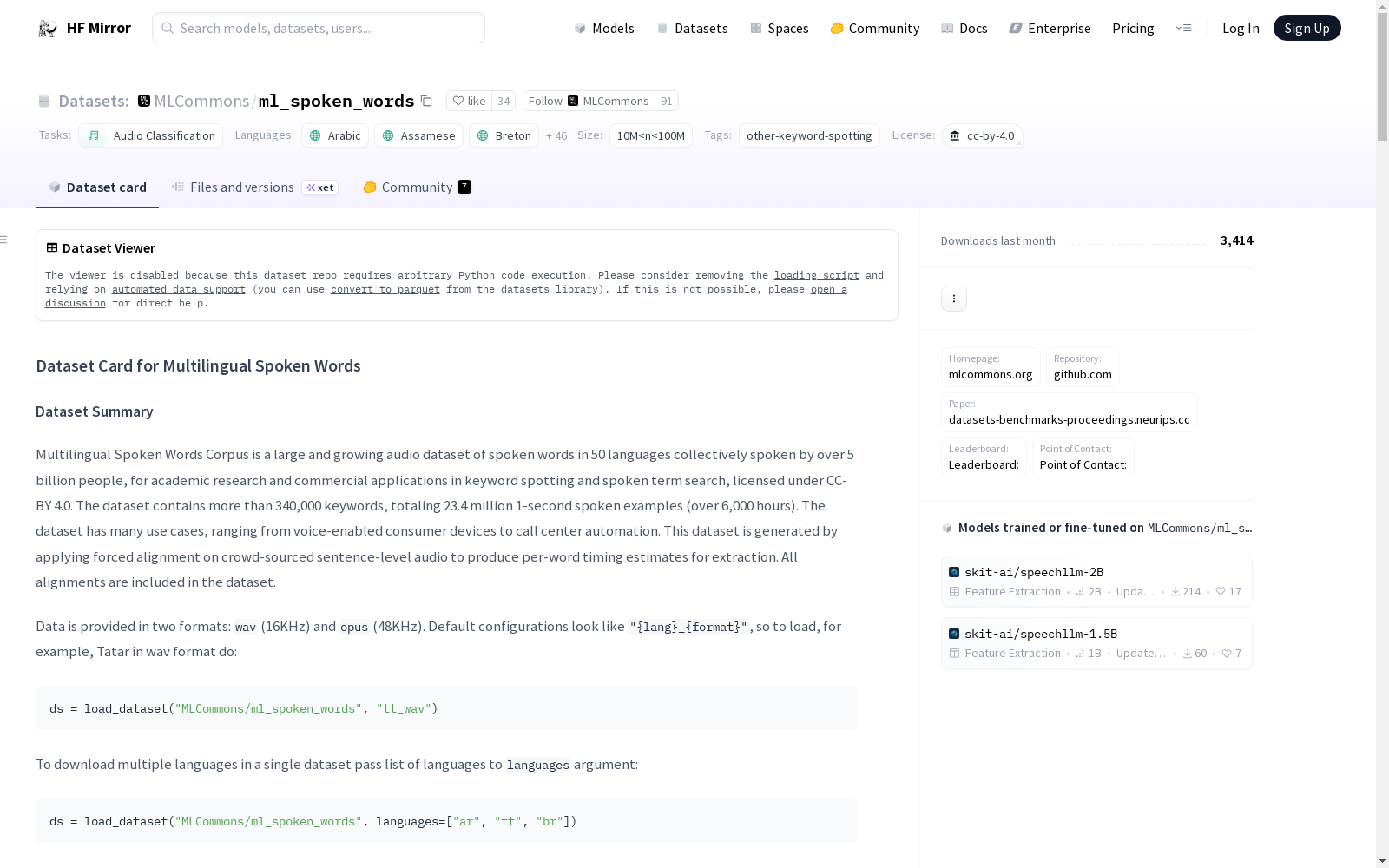Select the Arabic language tag
Viewport: 1389px width, 868px height.
[x=335, y=135]
